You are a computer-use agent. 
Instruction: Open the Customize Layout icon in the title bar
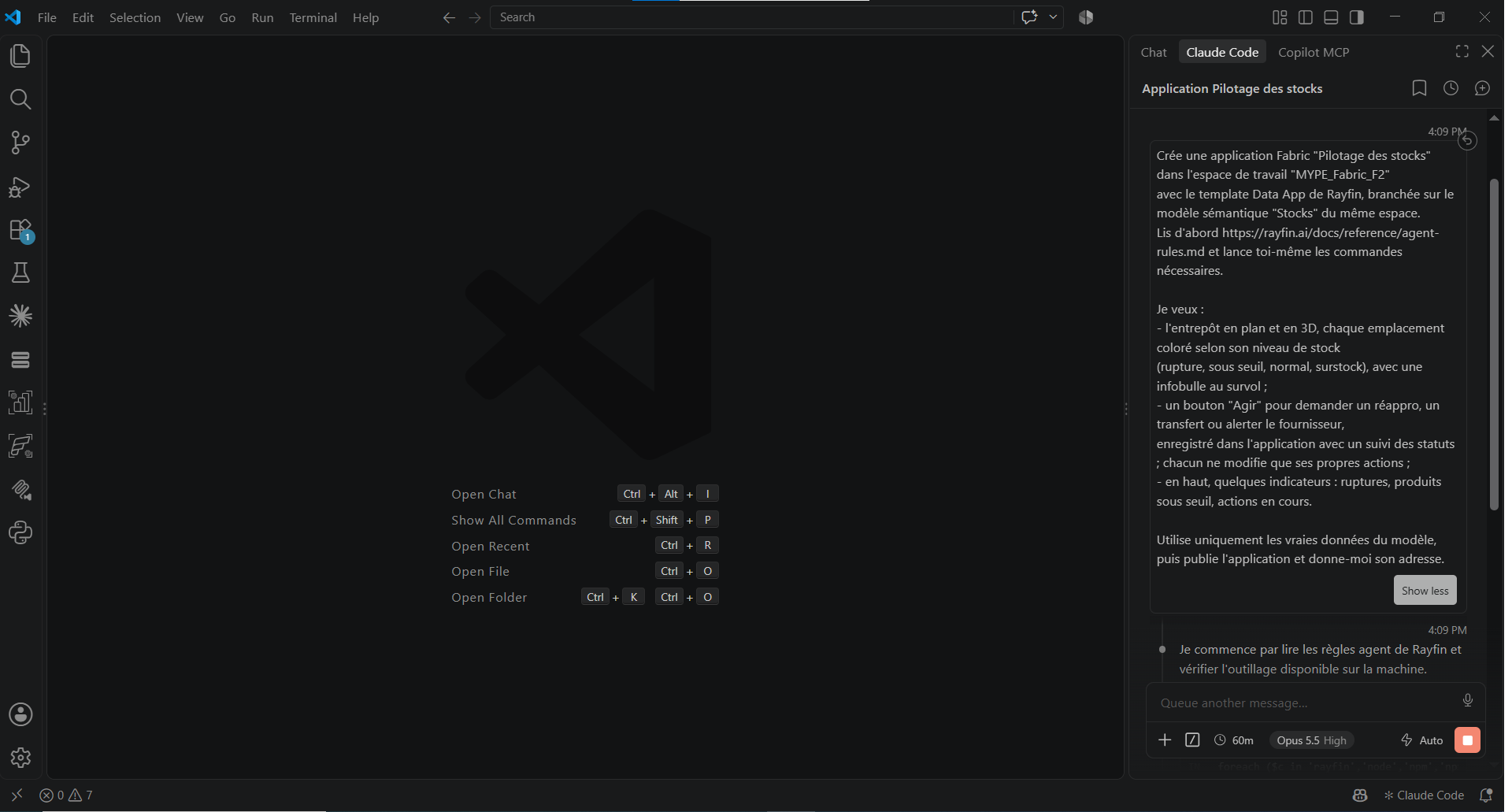tap(1280, 17)
